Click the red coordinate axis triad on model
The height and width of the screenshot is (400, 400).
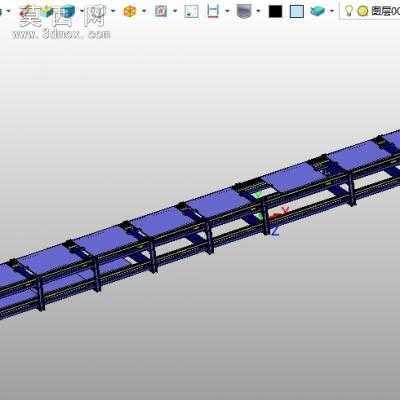point(279,213)
